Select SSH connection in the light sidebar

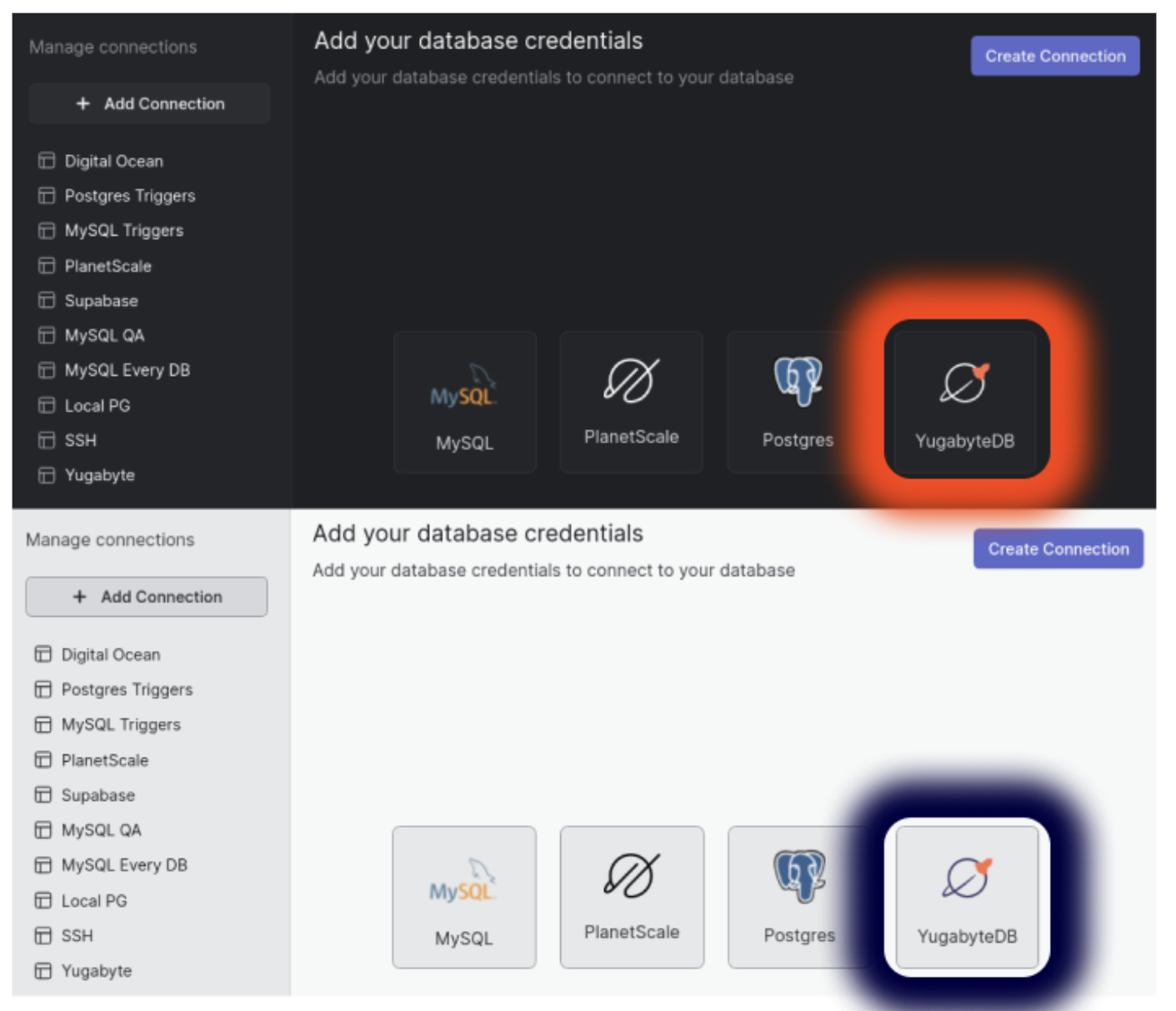tap(77, 936)
